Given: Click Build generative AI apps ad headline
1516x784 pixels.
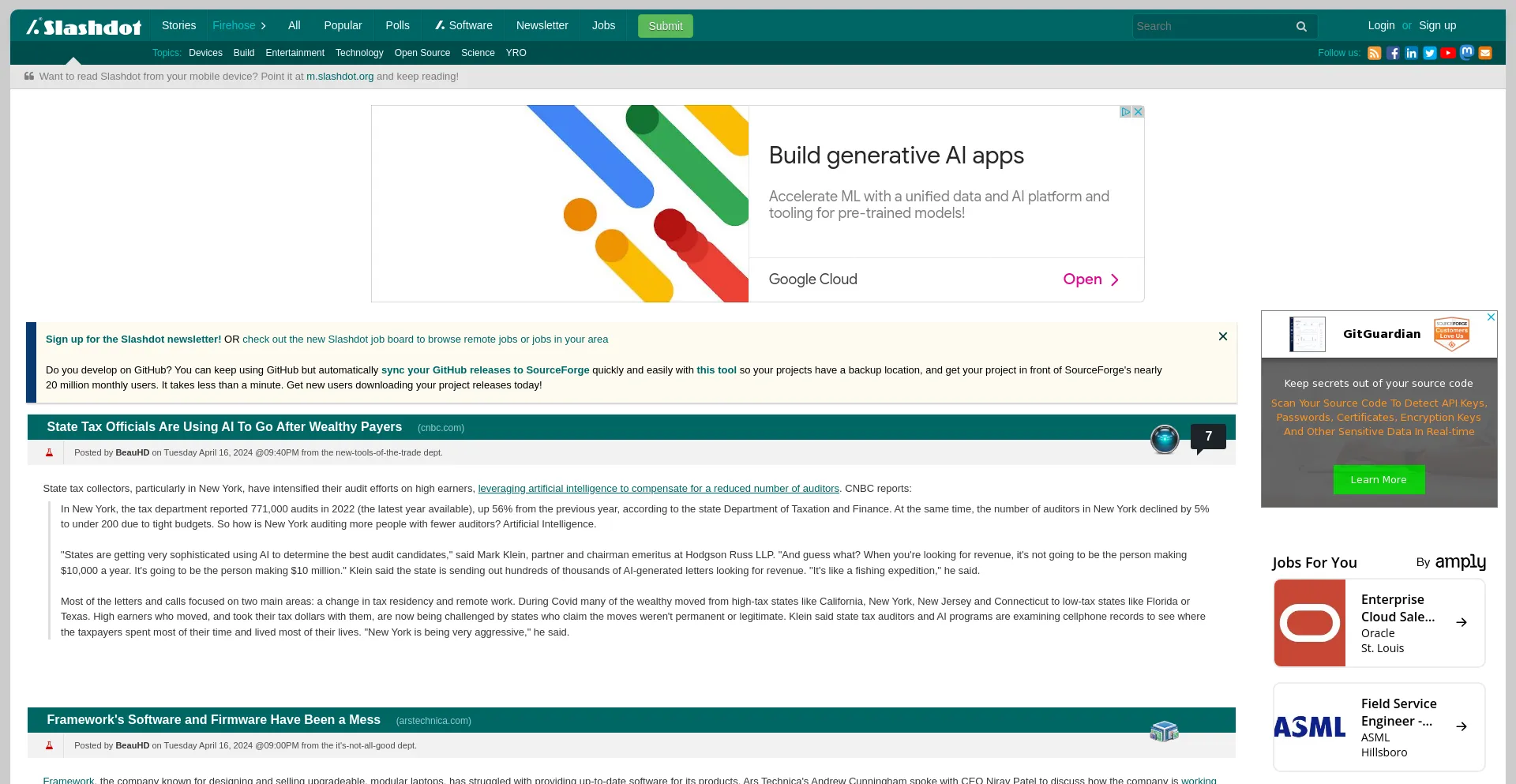Looking at the screenshot, I should click(x=896, y=156).
